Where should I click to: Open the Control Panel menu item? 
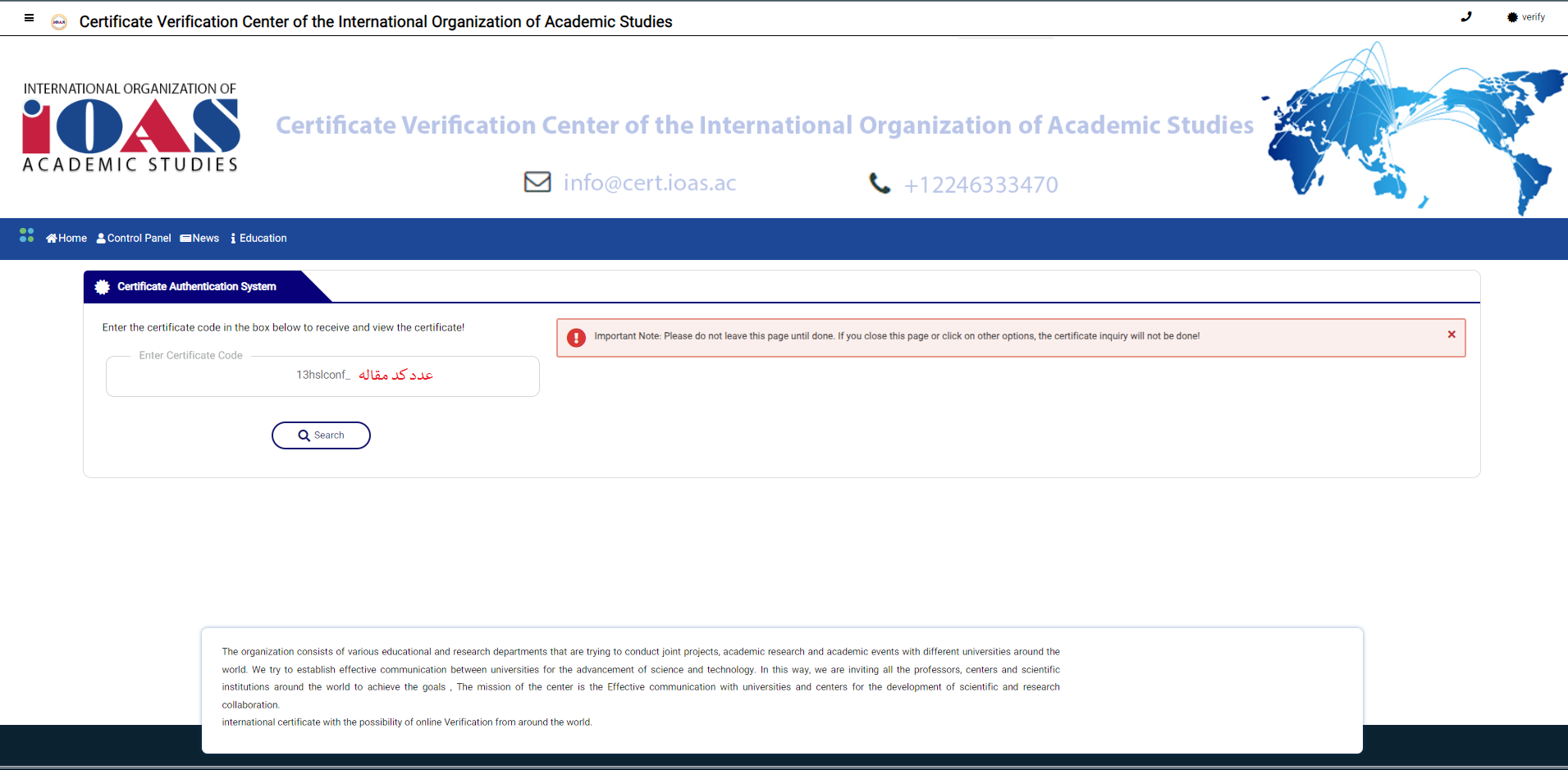pos(134,239)
